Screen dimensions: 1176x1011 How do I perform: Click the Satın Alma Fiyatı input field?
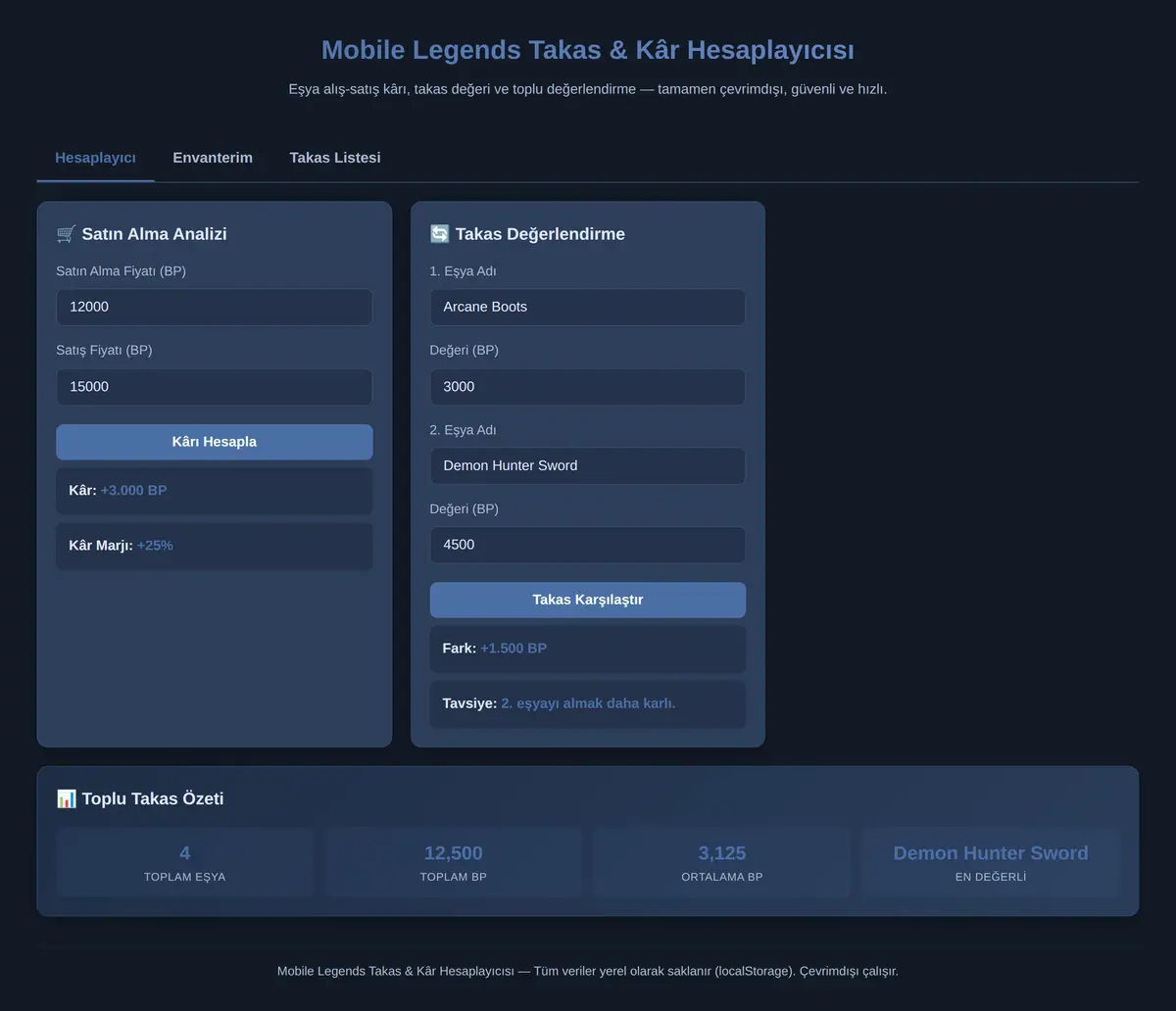click(215, 307)
